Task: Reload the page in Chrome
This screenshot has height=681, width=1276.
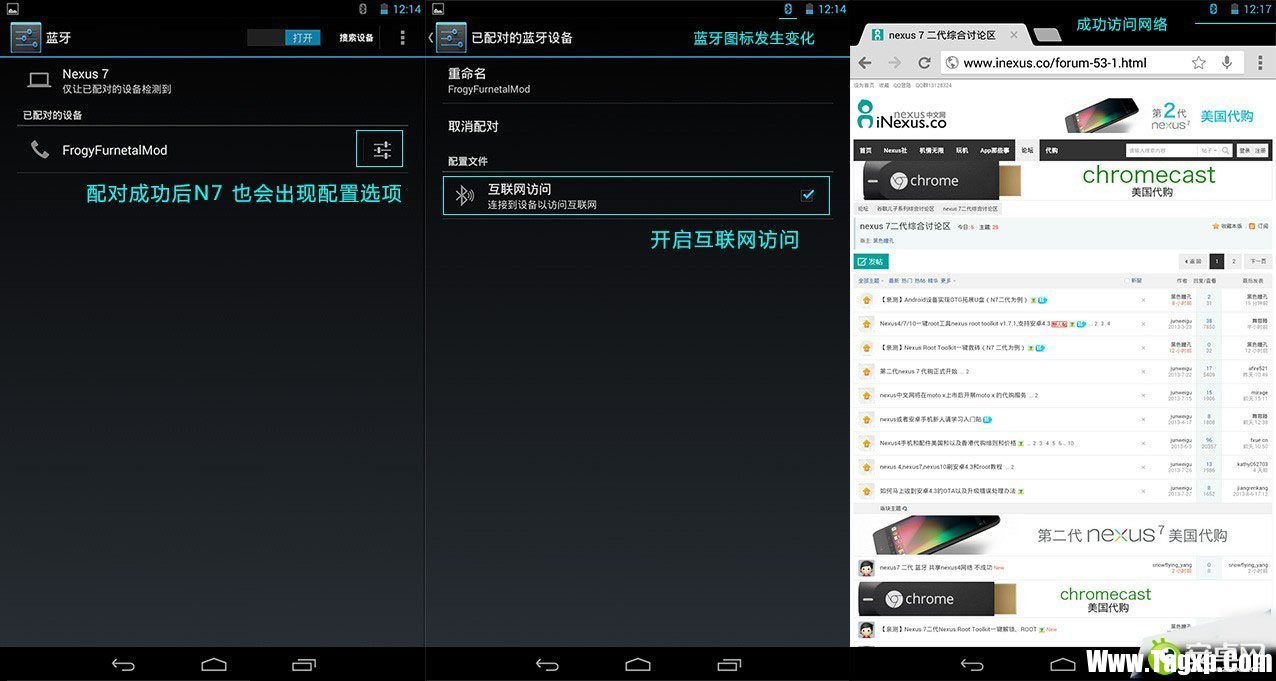Action: pyautogui.click(x=925, y=63)
